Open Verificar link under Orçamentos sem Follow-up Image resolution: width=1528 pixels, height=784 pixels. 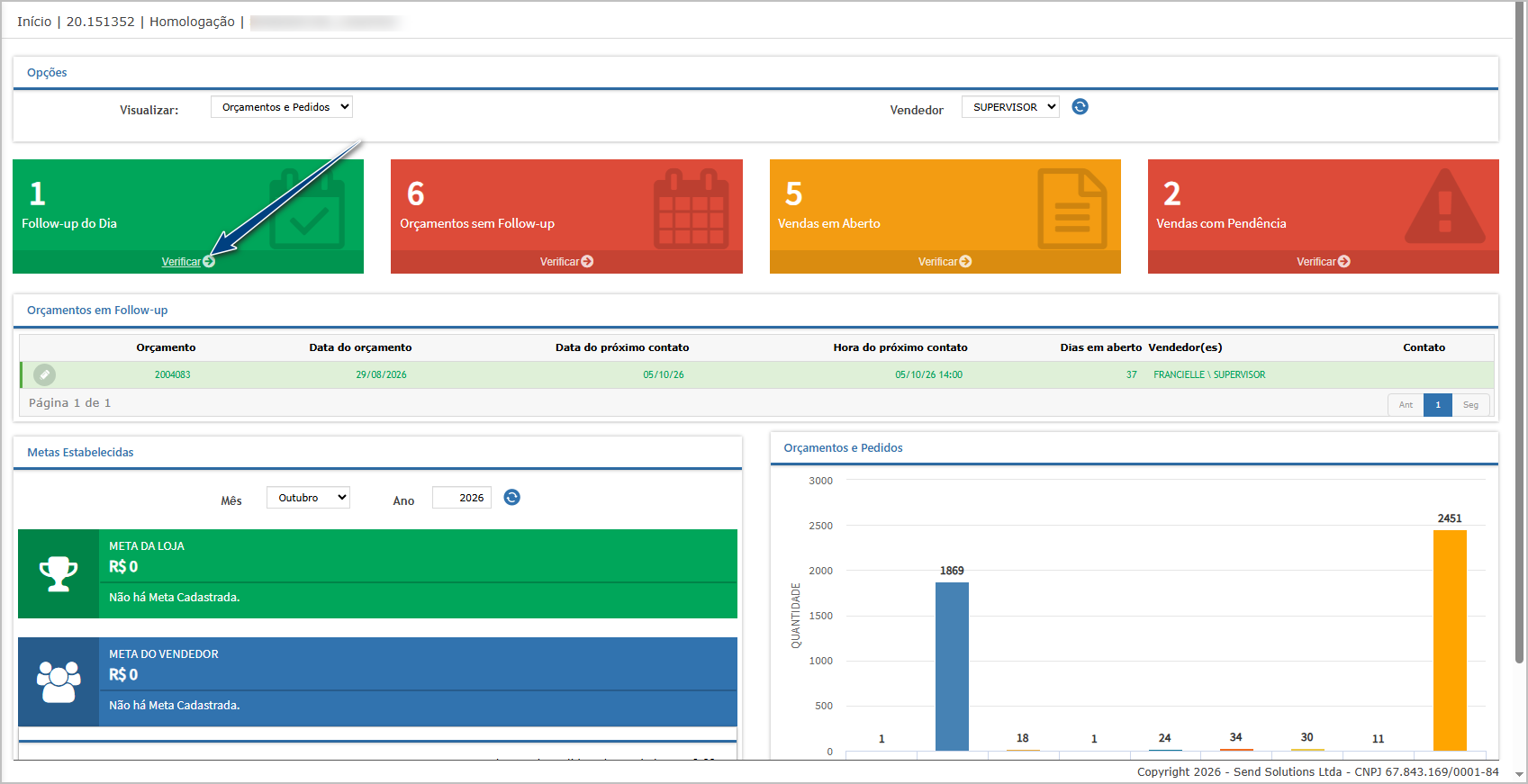pos(566,262)
